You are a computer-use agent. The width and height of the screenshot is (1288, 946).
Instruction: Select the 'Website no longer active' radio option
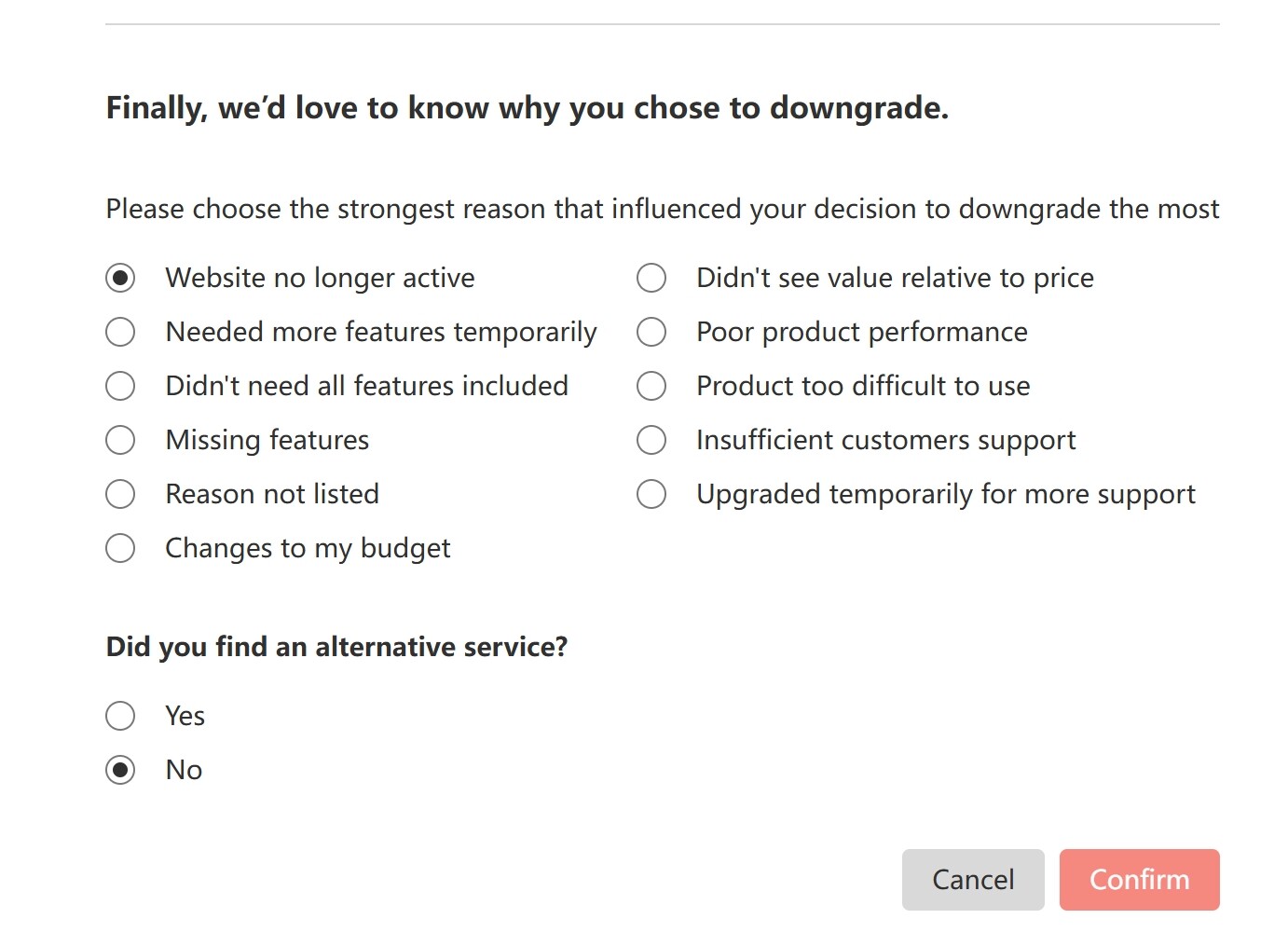point(120,278)
